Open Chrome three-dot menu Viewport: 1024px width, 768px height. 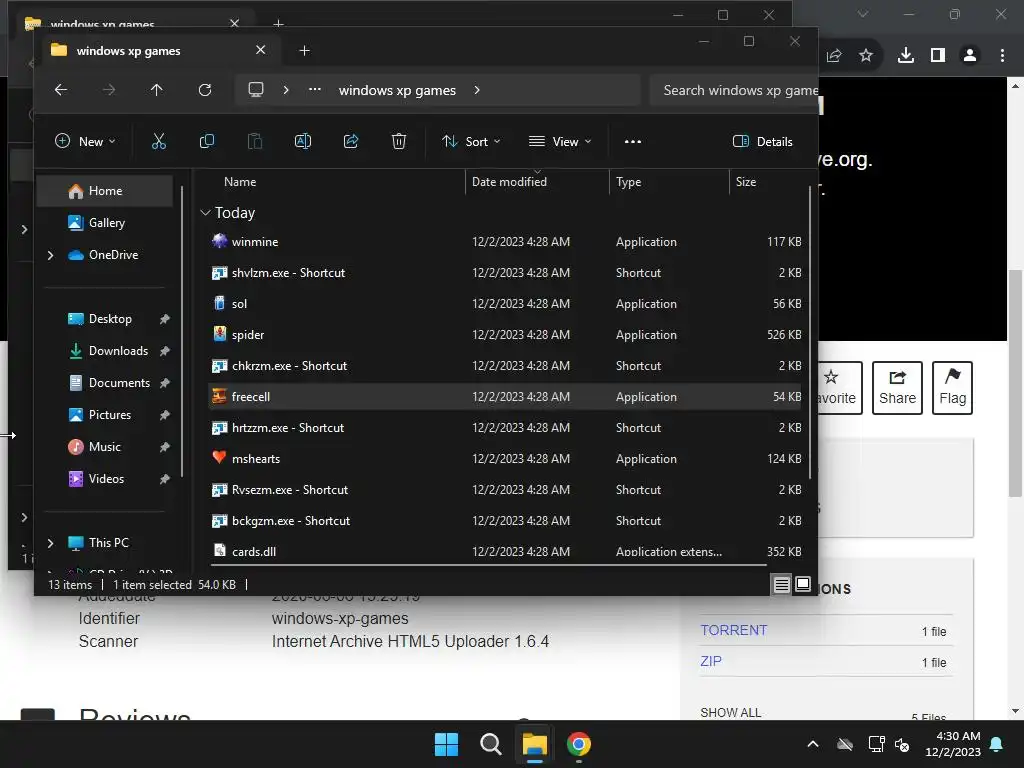coord(1002,56)
